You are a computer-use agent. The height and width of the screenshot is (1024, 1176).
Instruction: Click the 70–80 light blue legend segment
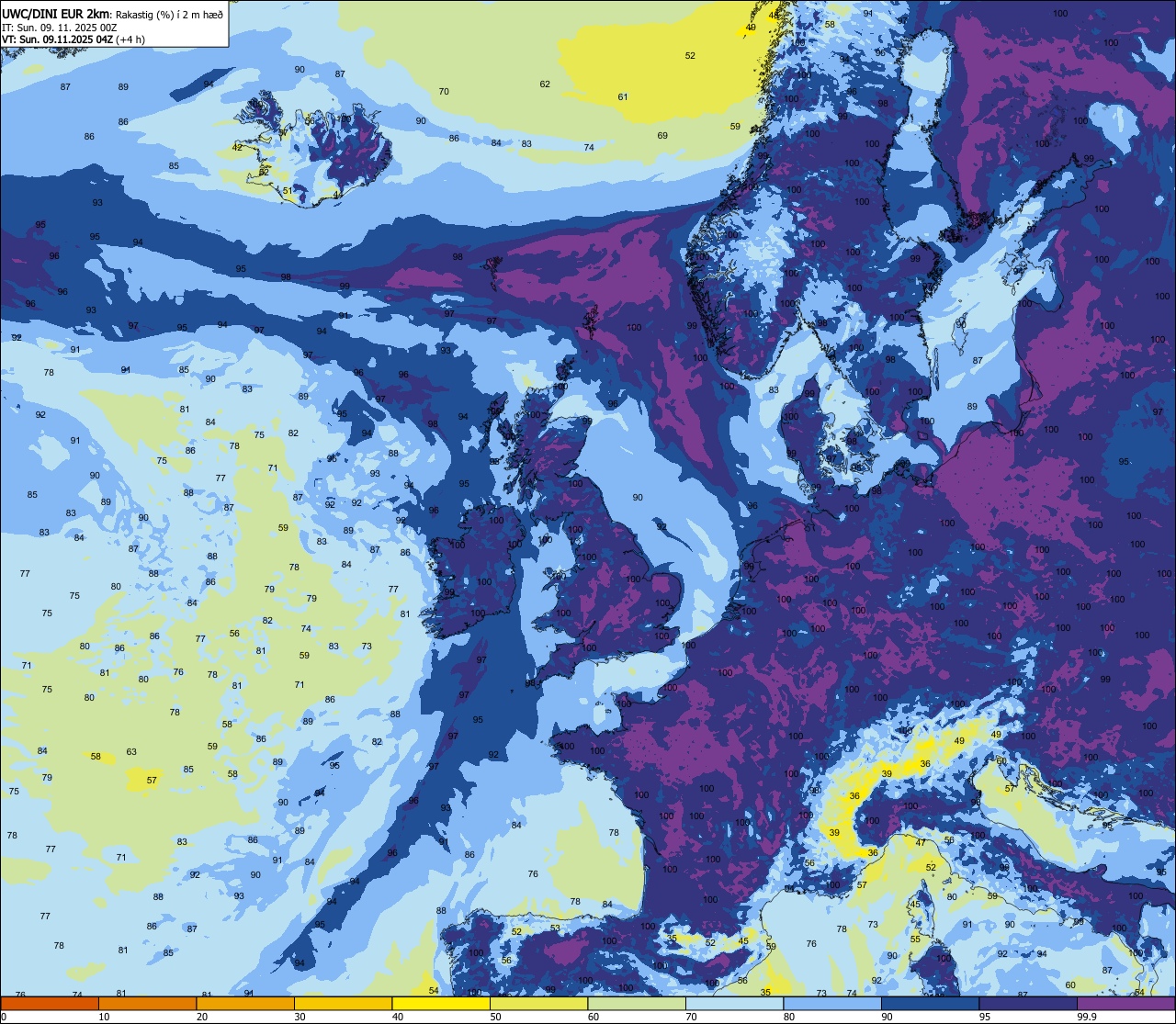(734, 1004)
